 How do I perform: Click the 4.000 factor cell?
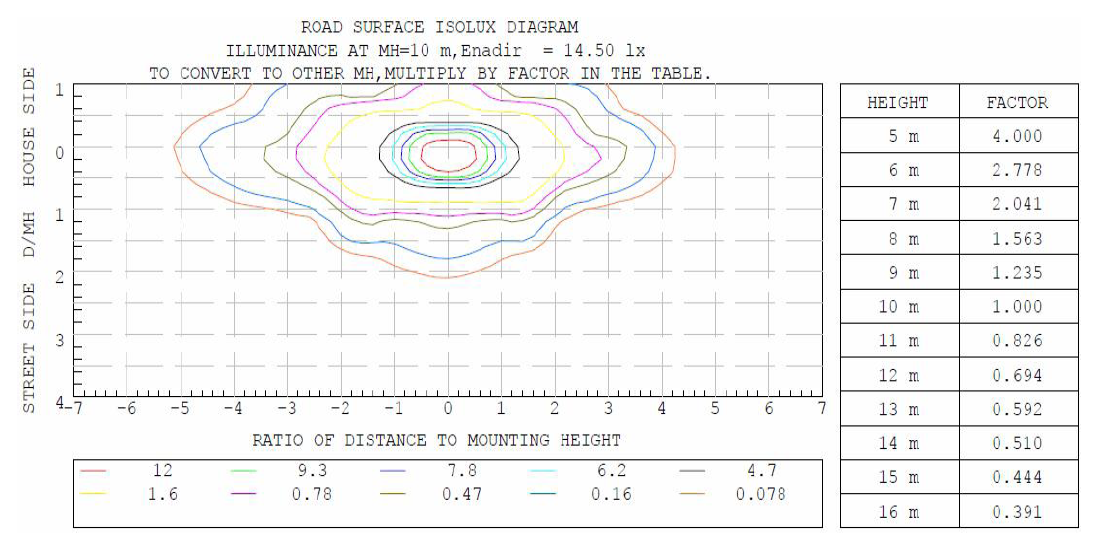pos(1017,137)
